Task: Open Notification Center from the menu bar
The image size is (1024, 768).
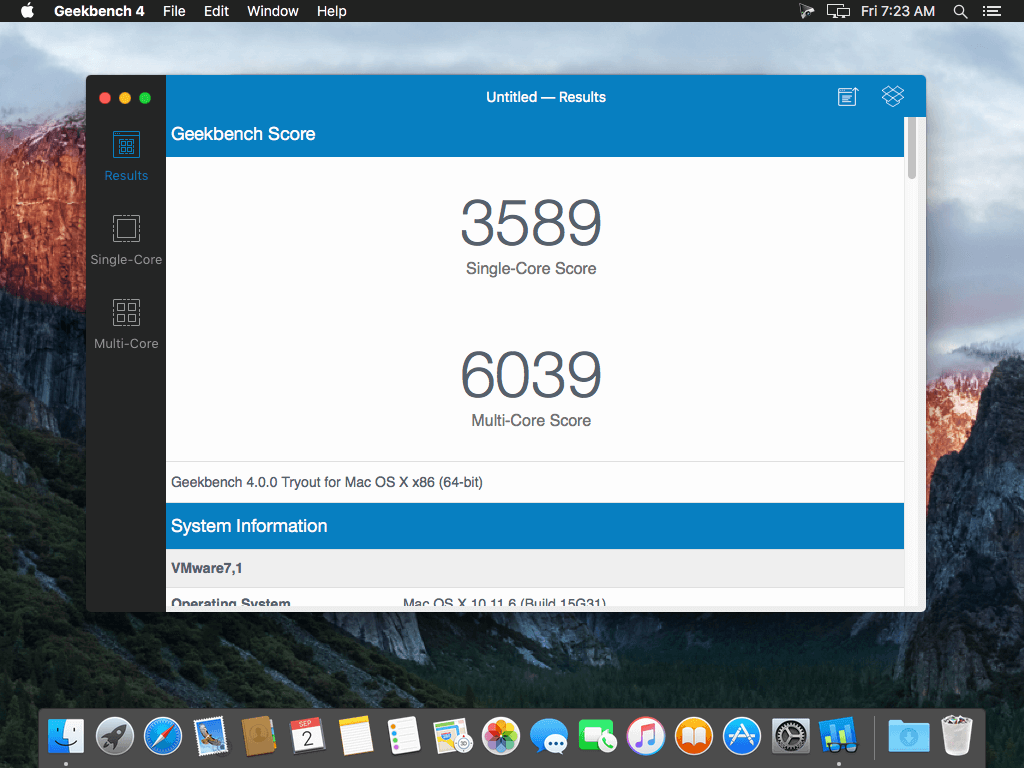Action: pos(991,11)
